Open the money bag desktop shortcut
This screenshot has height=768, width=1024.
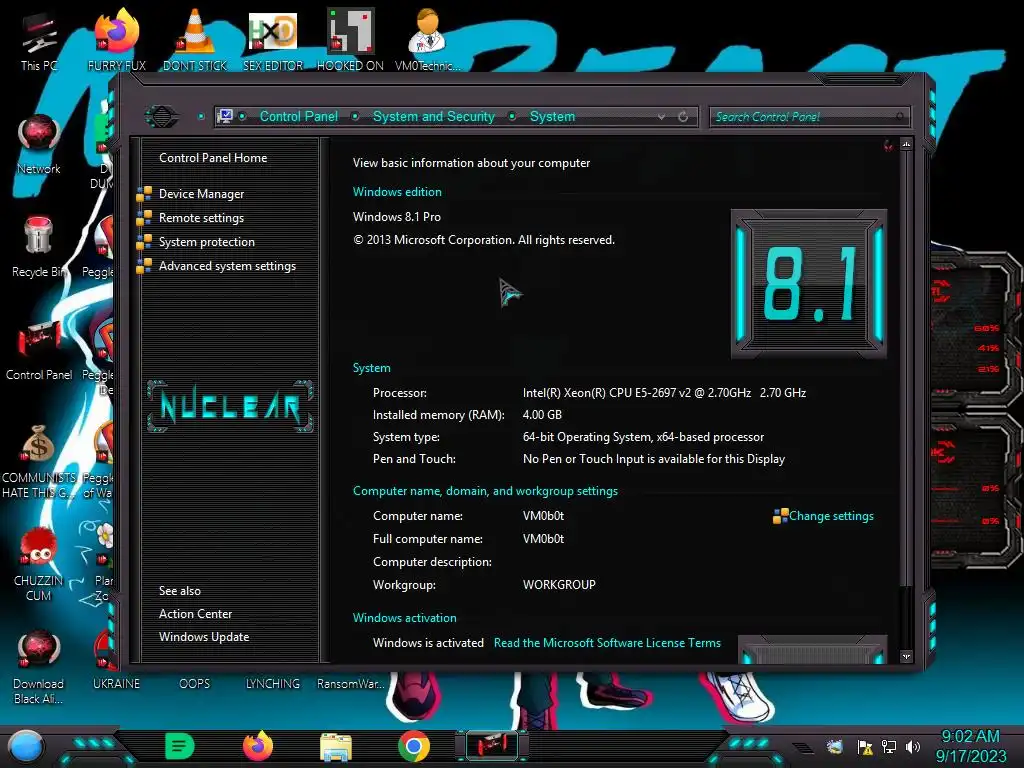point(39,461)
